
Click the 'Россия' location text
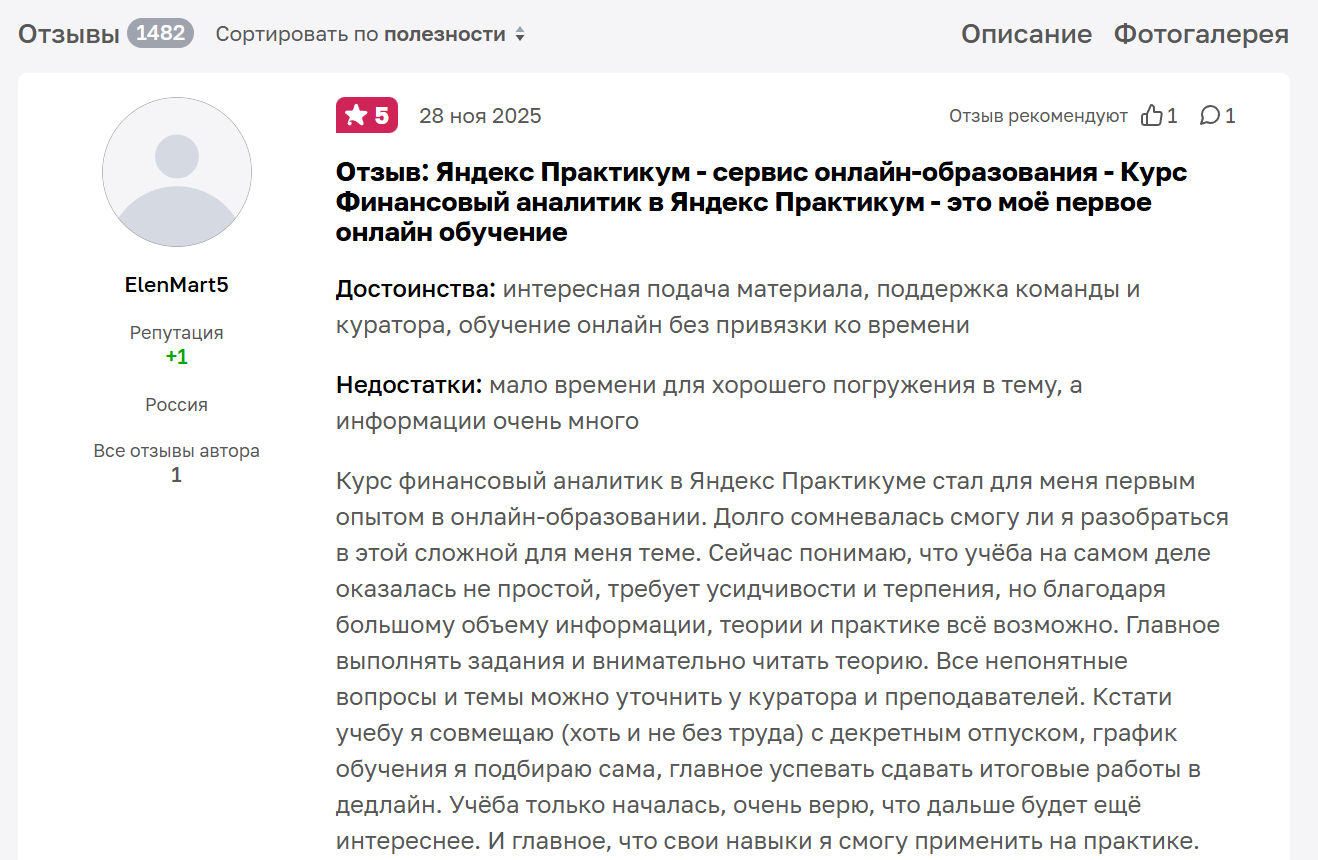click(177, 405)
